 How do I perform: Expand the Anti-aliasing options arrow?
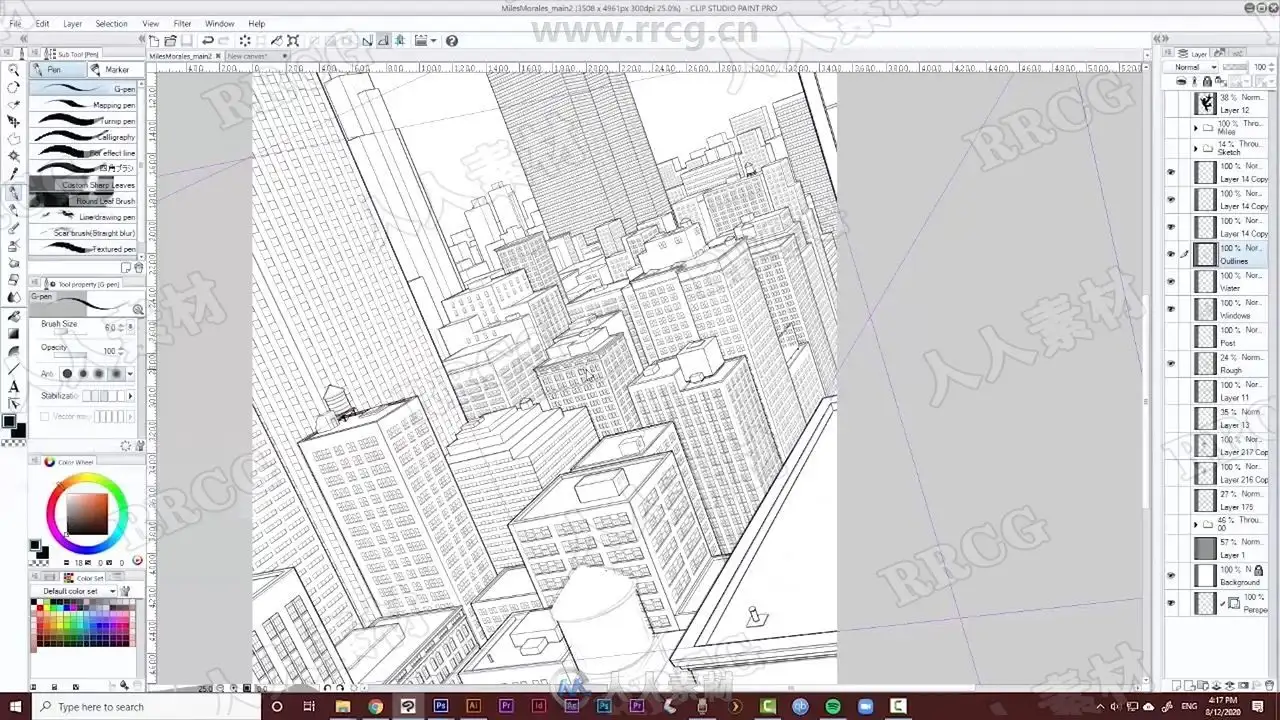click(130, 374)
